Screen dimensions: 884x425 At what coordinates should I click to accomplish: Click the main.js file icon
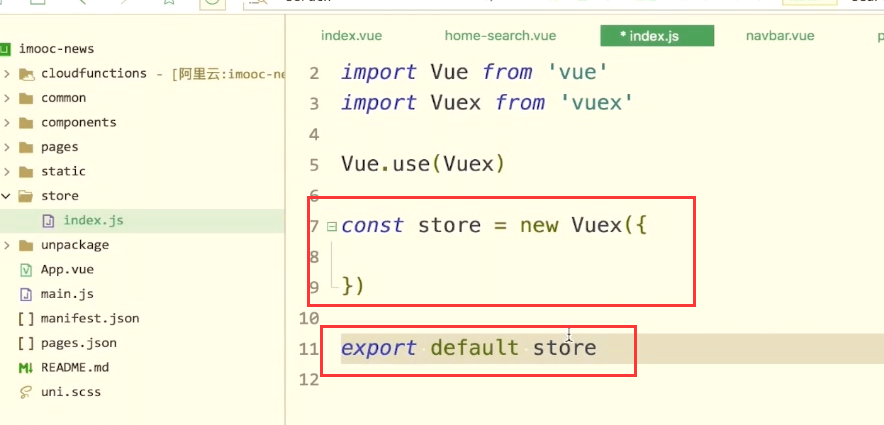coord(25,294)
